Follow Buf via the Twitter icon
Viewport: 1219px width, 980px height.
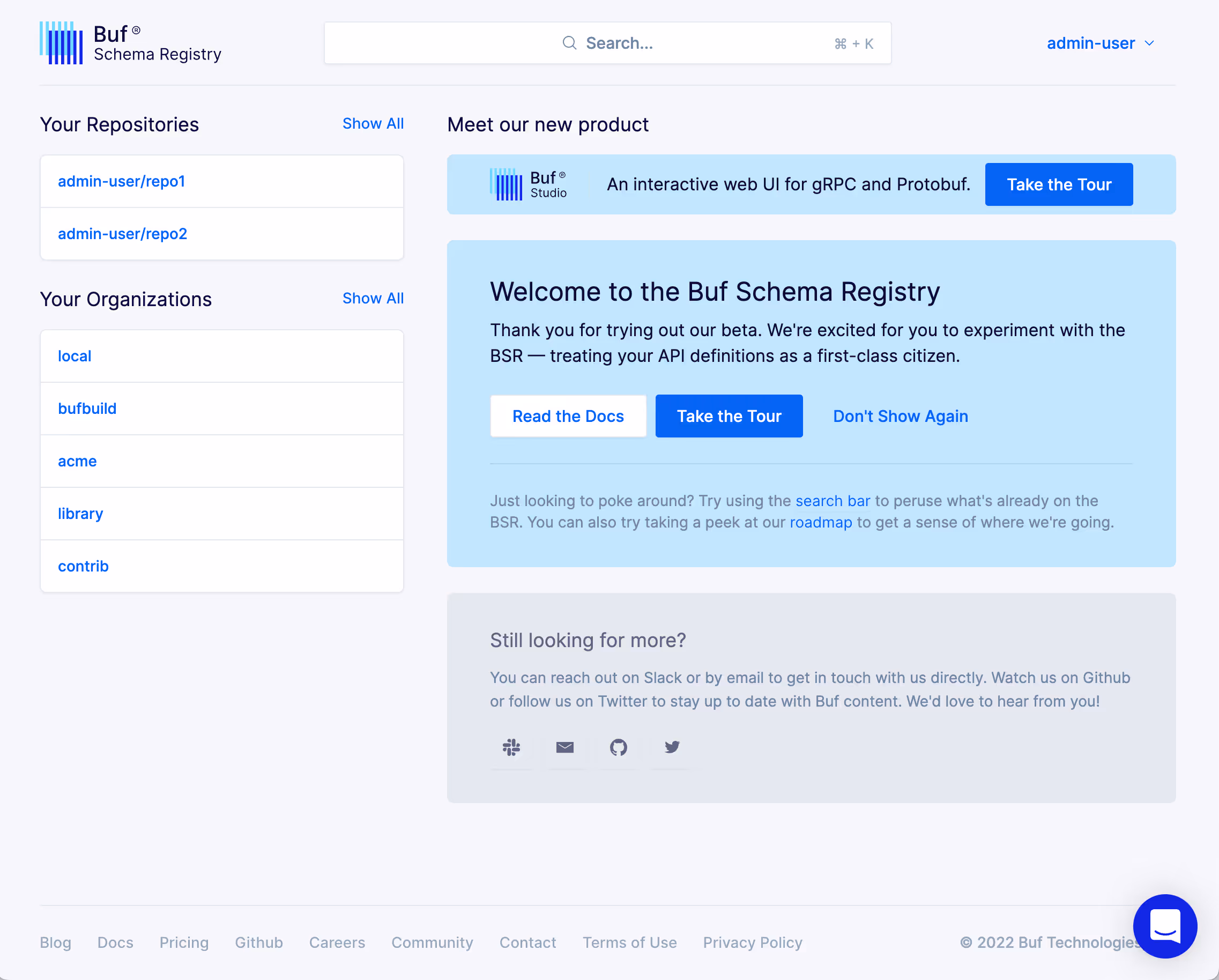tap(672, 747)
